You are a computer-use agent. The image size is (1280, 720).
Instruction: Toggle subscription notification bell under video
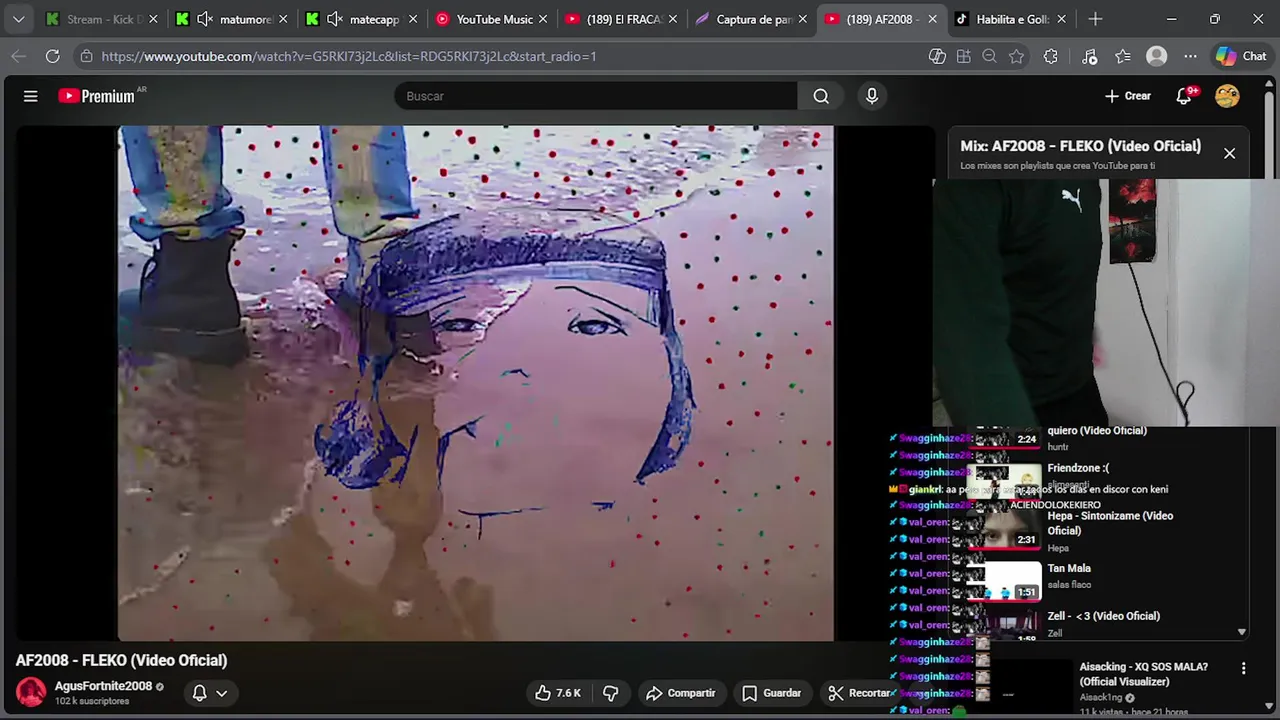199,693
